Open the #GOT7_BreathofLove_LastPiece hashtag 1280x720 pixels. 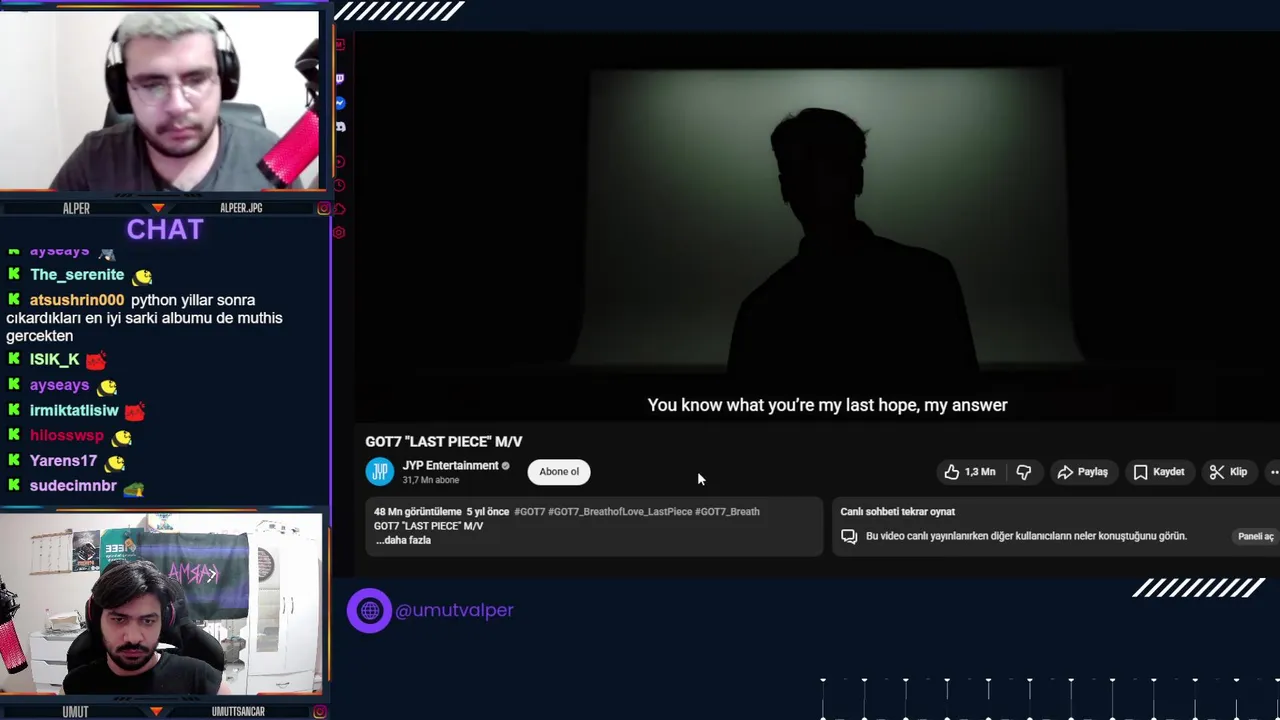click(620, 511)
